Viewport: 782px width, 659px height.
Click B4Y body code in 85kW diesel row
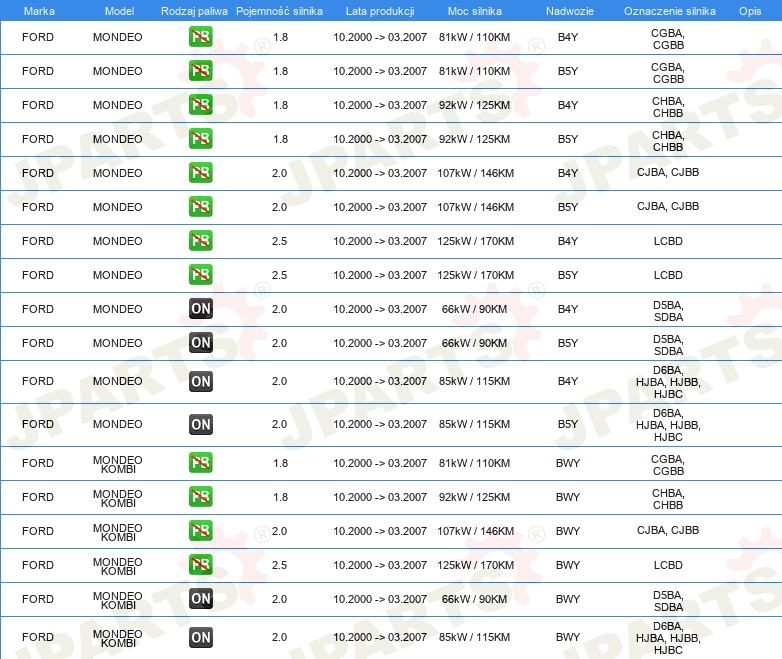[568, 381]
